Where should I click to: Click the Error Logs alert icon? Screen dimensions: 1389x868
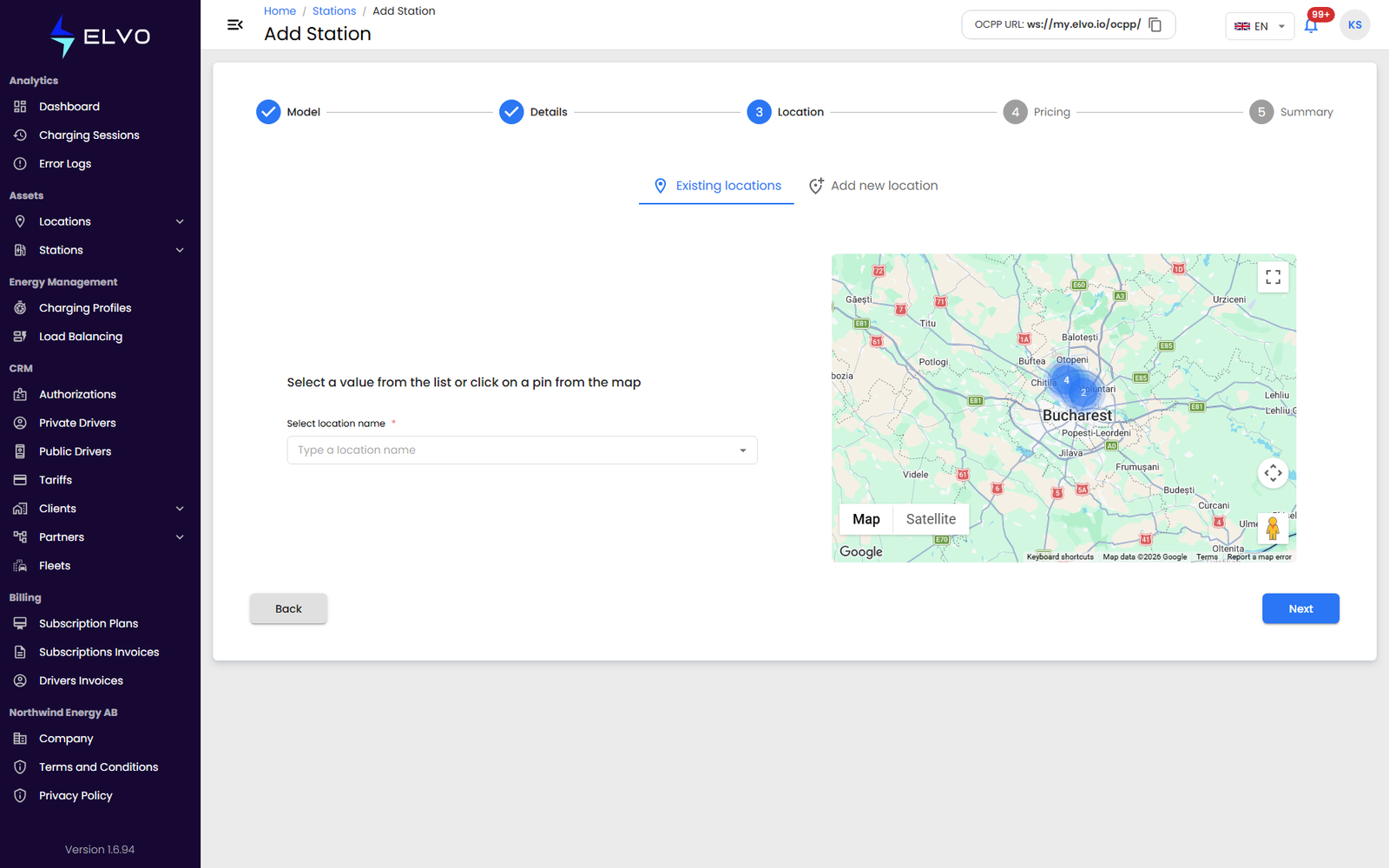[20, 164]
